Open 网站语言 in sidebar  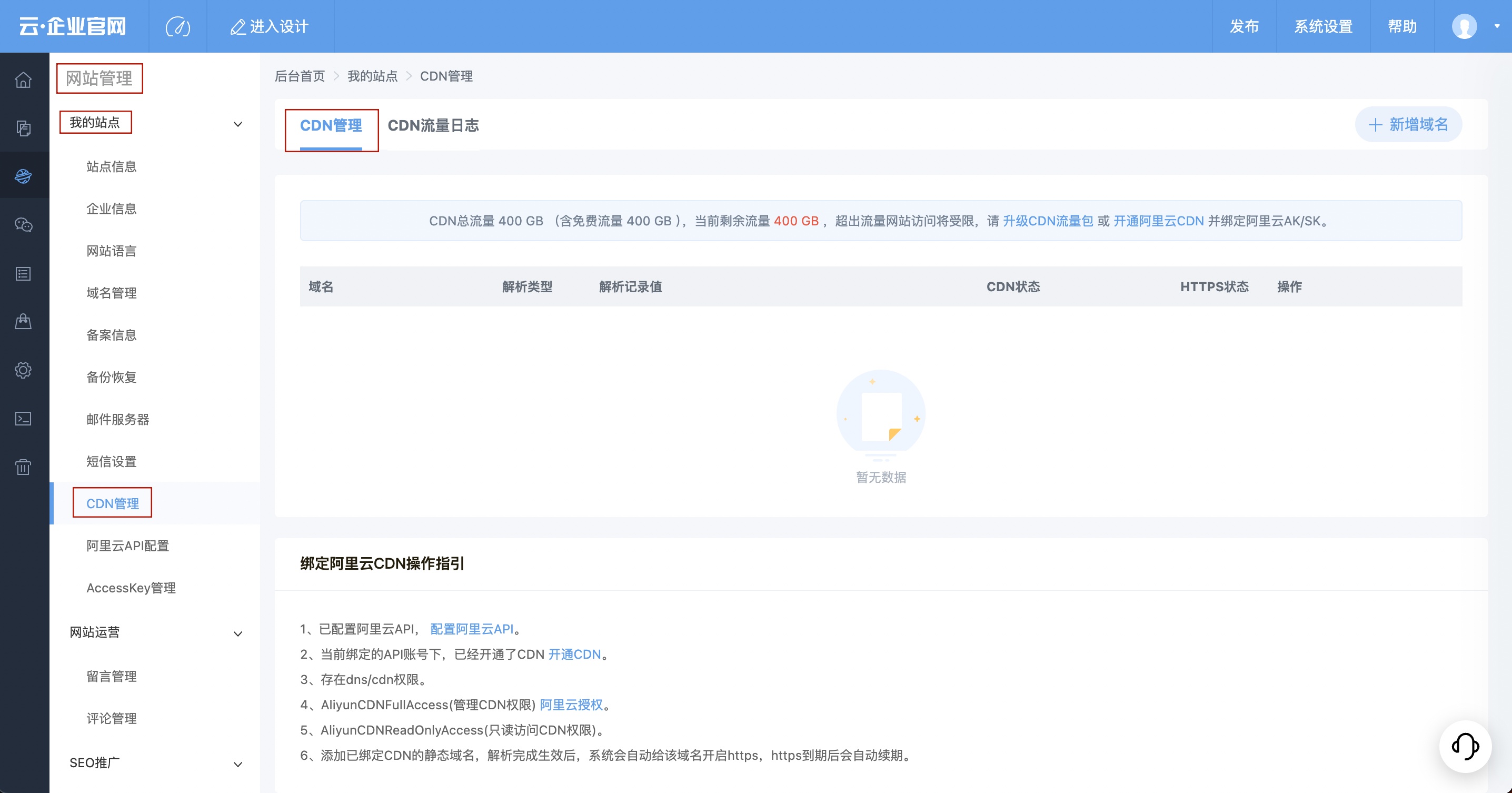coord(112,251)
